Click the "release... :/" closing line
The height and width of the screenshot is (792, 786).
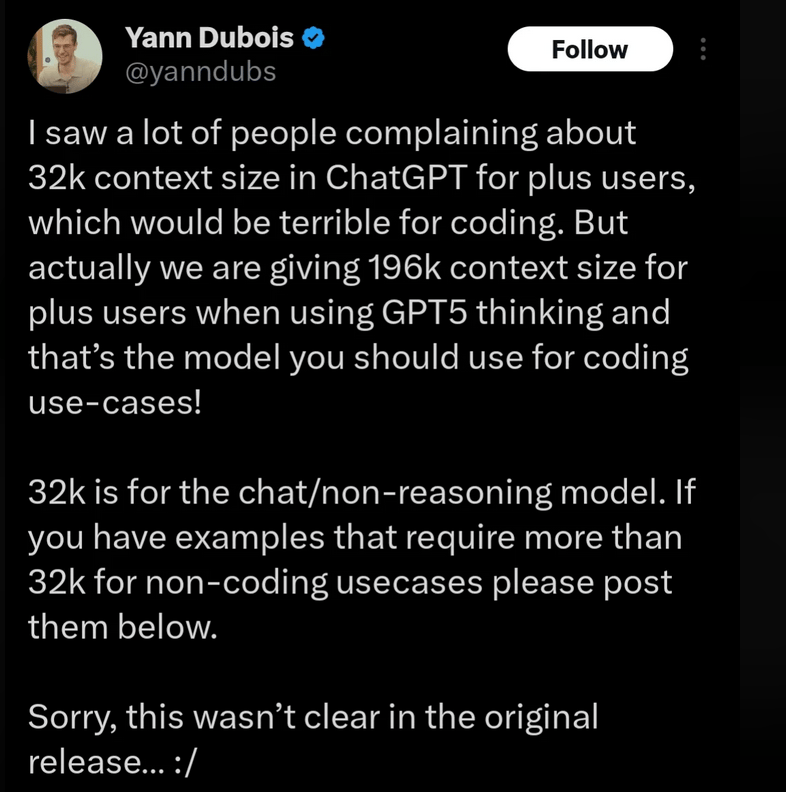111,762
